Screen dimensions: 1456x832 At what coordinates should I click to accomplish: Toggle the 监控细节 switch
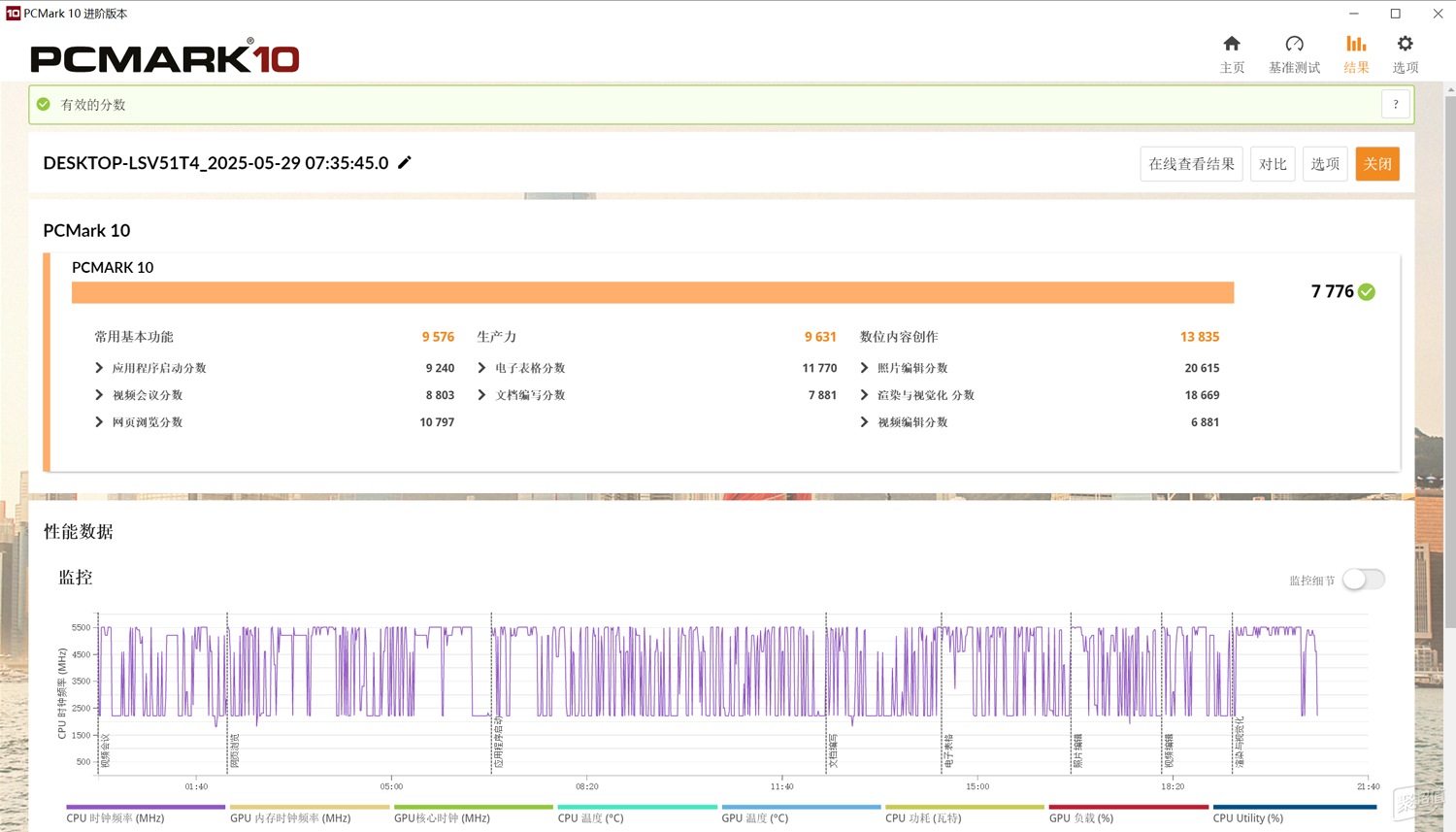[1364, 580]
